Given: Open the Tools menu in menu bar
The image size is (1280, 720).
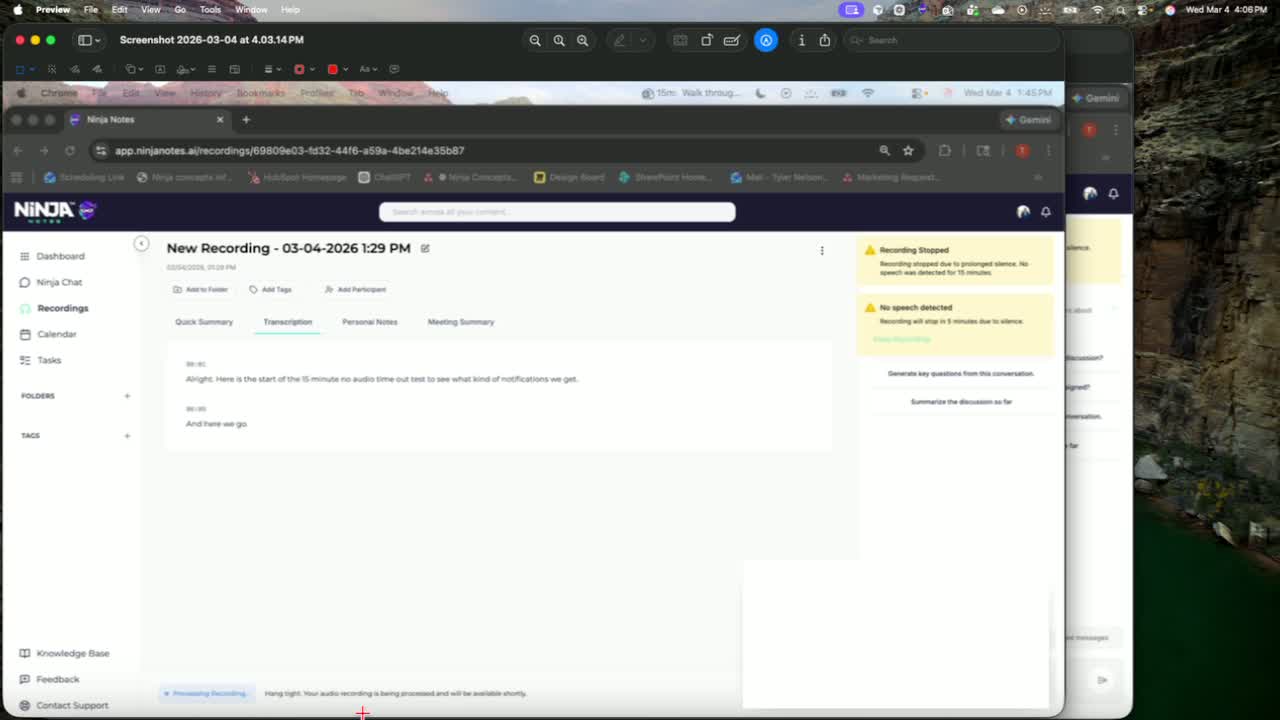Looking at the screenshot, I should (210, 9).
